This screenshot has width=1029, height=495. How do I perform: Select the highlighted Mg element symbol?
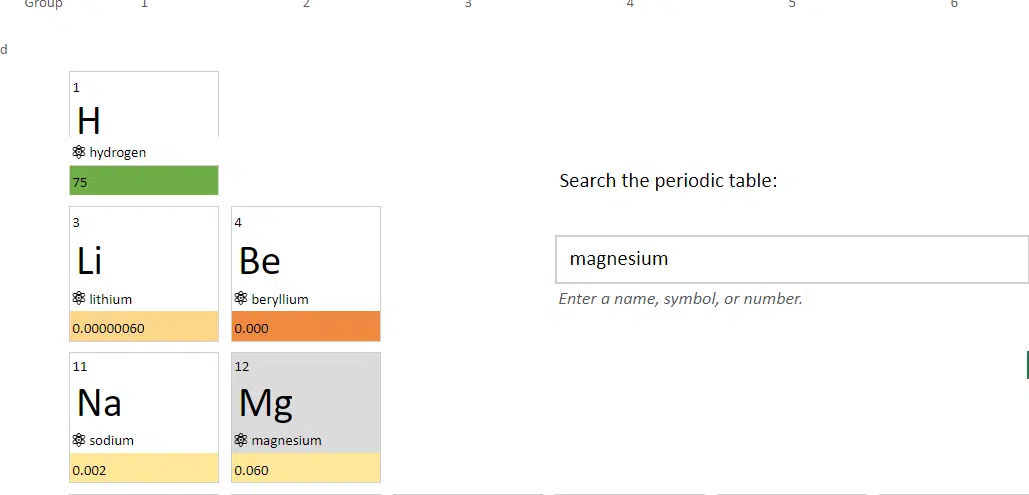click(266, 404)
